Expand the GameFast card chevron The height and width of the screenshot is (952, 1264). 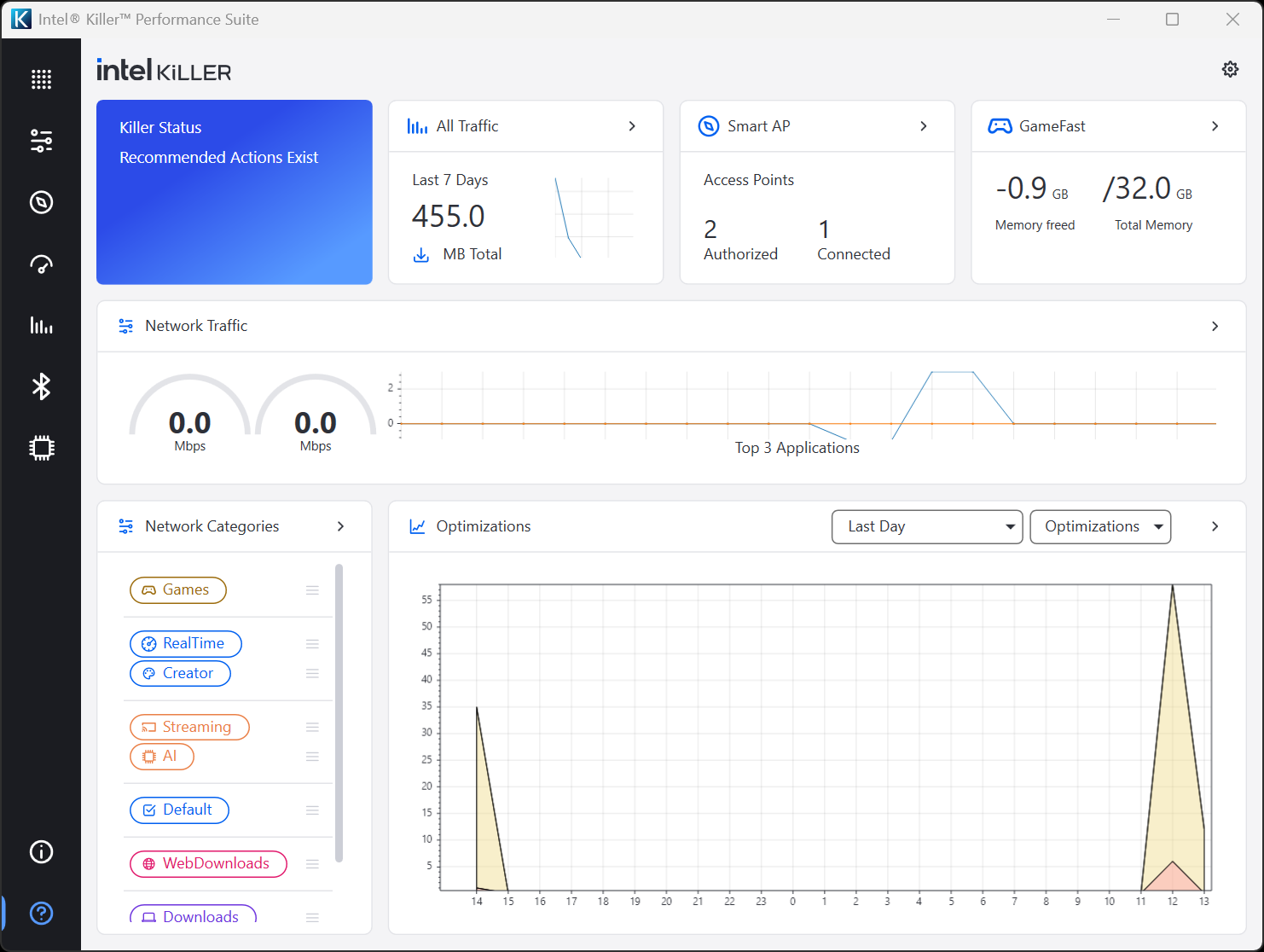(1215, 126)
